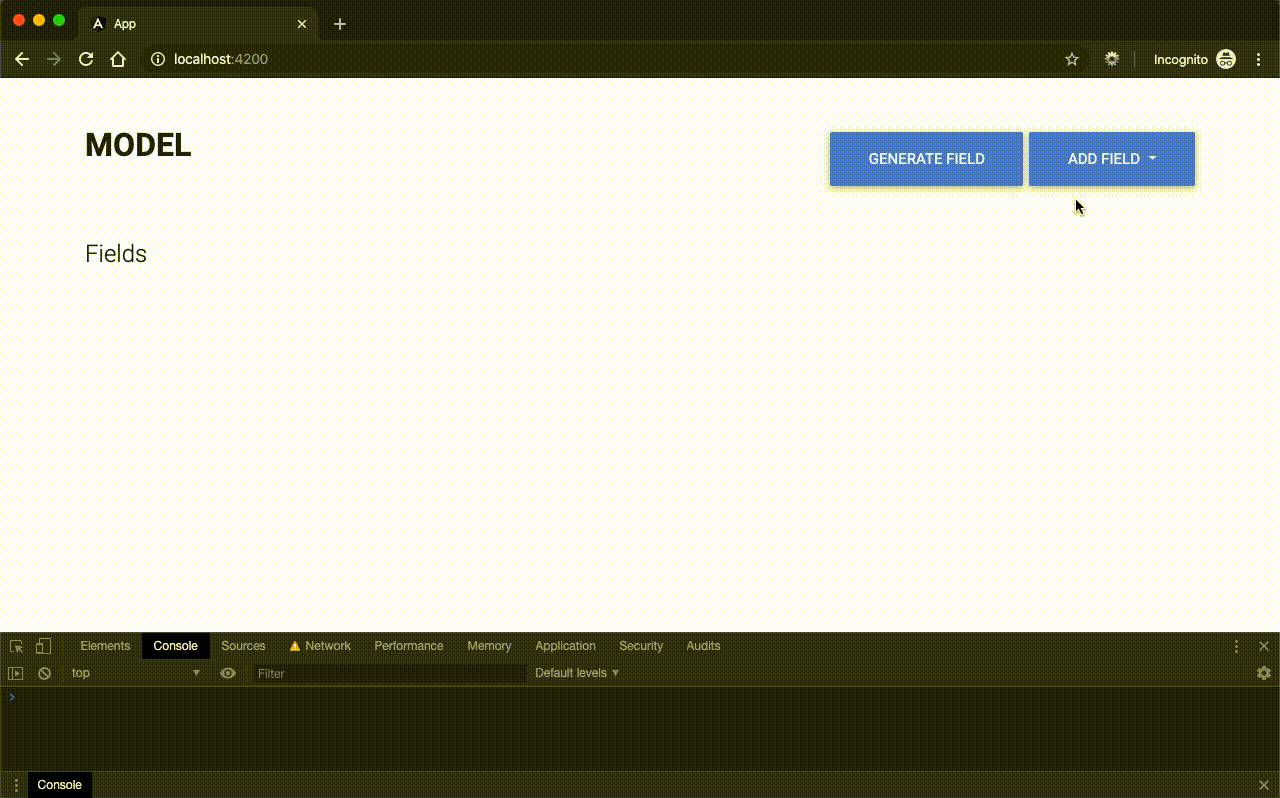The width and height of the screenshot is (1280, 798).
Task: Click the device toolbar toggle icon
Action: (x=42, y=646)
